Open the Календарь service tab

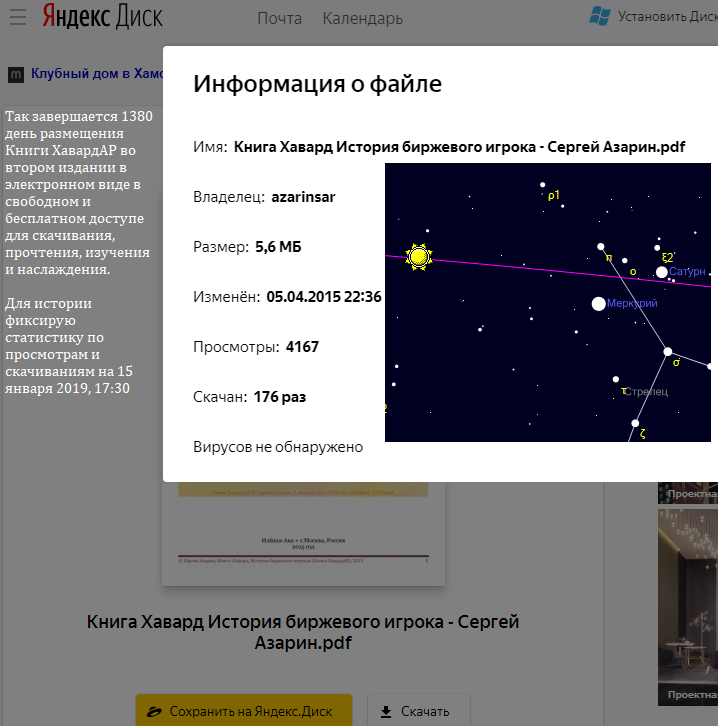[x=362, y=19]
